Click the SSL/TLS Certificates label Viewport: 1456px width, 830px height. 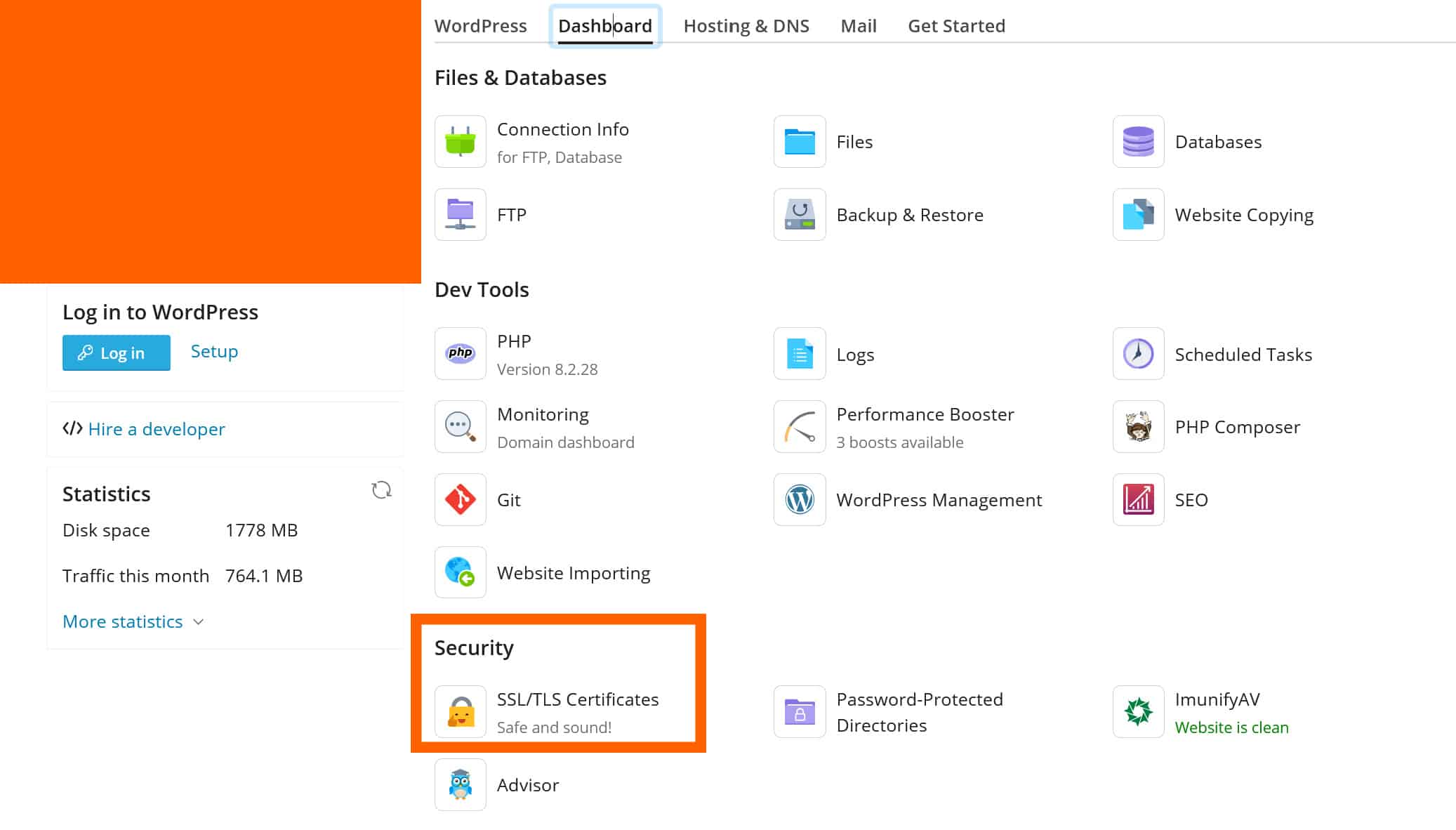578,699
